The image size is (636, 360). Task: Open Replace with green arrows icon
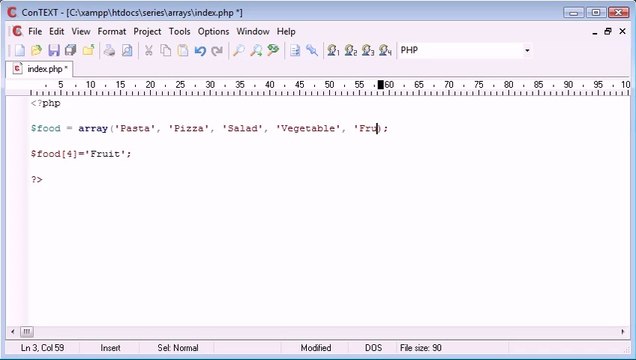point(273,50)
